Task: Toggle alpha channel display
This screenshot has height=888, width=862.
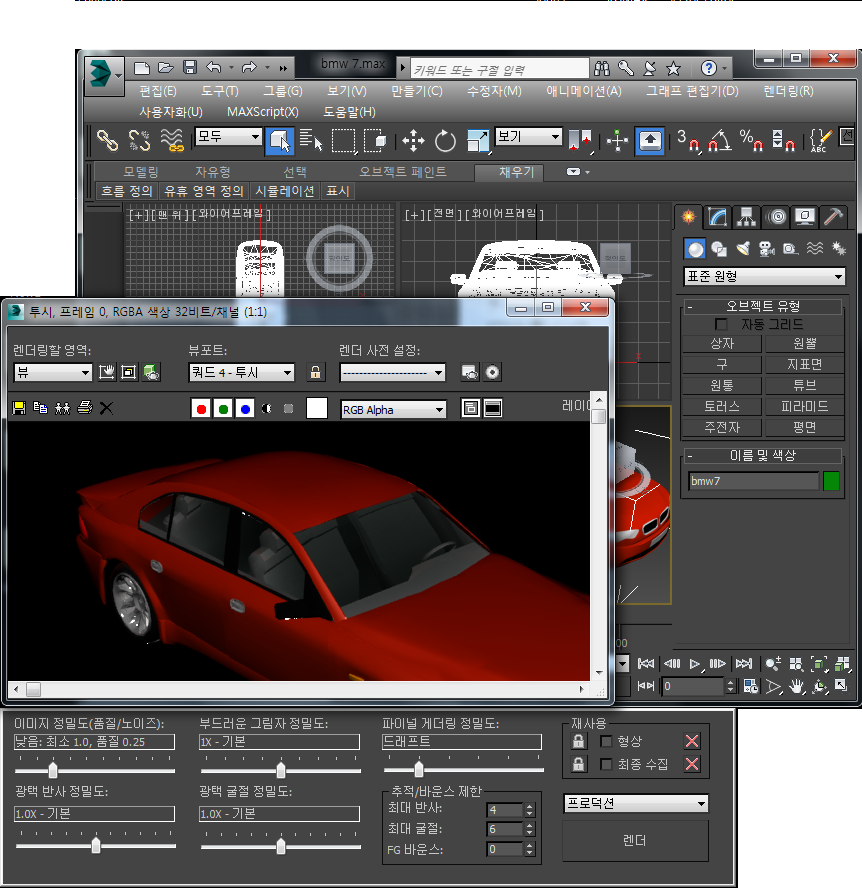Action: (267, 409)
